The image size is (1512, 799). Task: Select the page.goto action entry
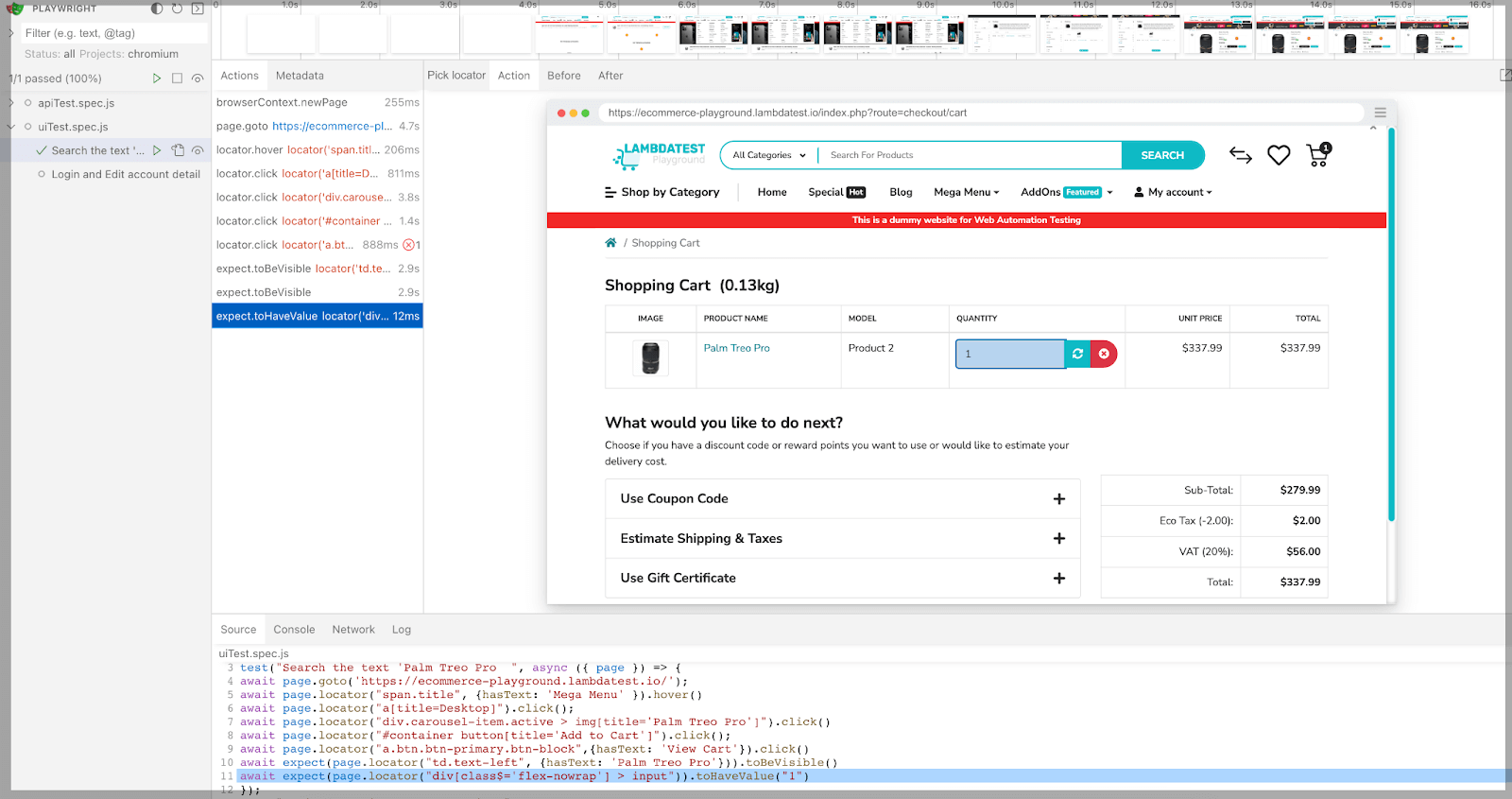click(317, 126)
